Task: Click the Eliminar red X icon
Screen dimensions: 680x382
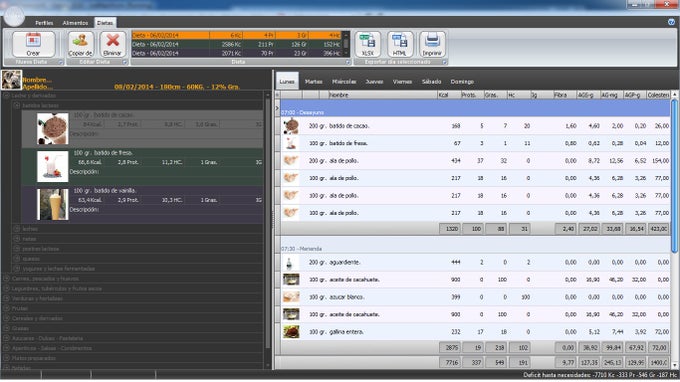Action: [112, 44]
